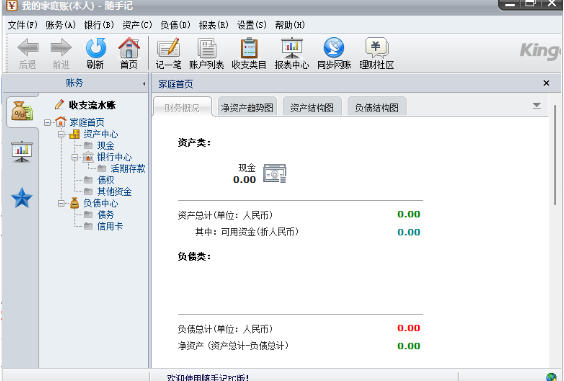Image resolution: width=564 pixels, height=381 pixels.
Task: Open the 资产(C) menu
Action: [x=137, y=25]
